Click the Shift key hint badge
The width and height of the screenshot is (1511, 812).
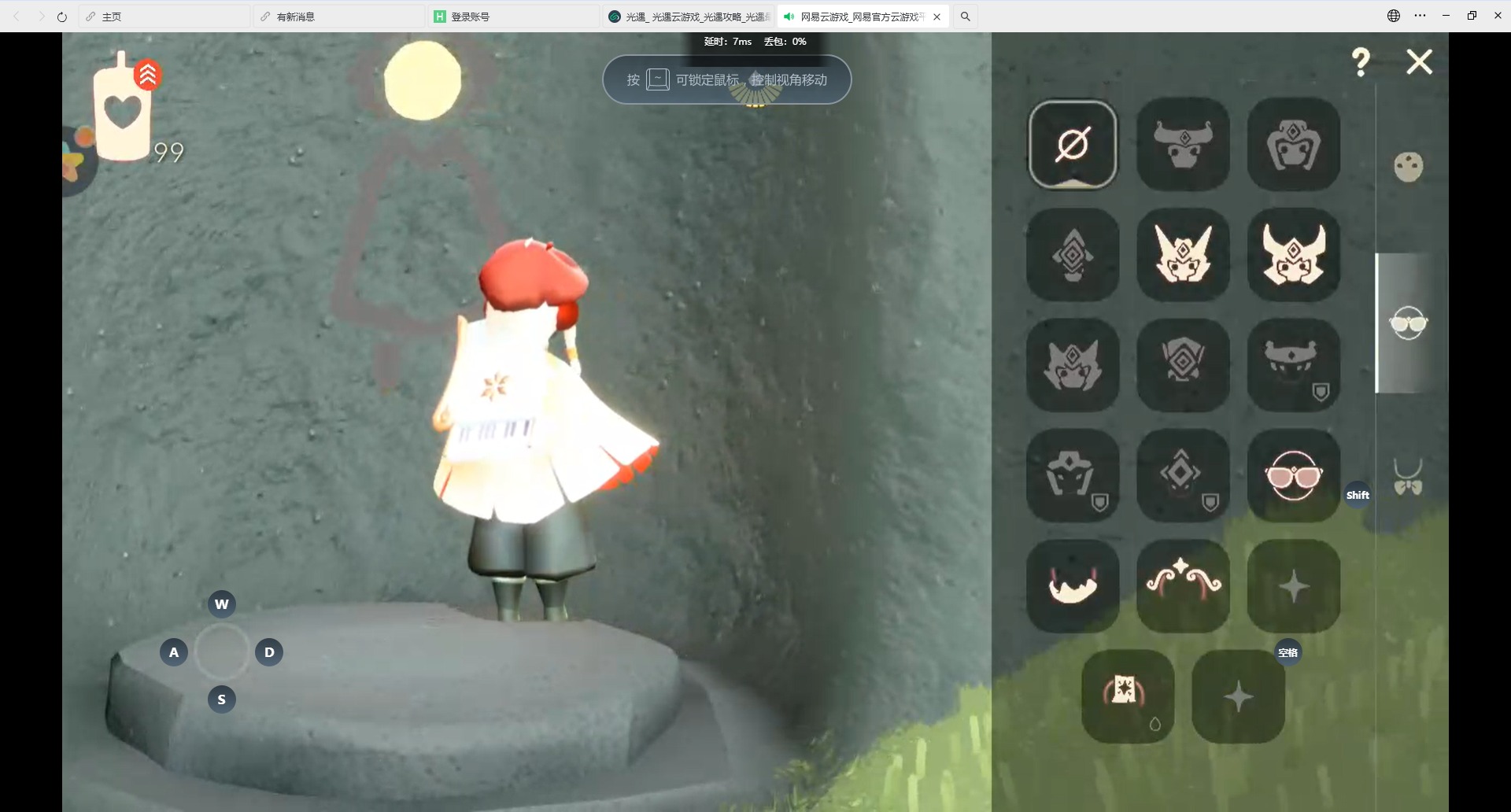coord(1358,495)
